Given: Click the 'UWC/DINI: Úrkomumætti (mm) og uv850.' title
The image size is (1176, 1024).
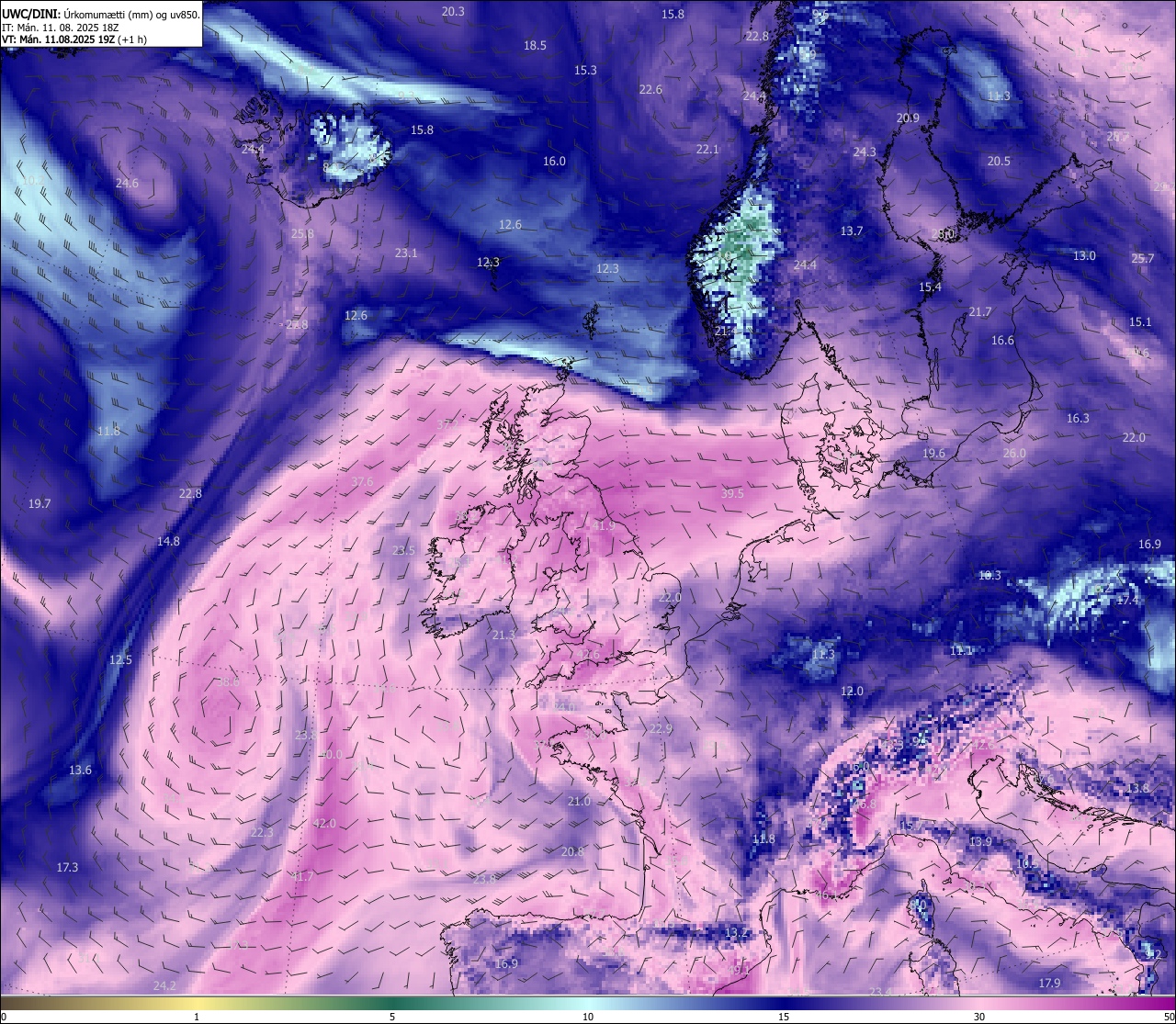Looking at the screenshot, I should click(101, 14).
